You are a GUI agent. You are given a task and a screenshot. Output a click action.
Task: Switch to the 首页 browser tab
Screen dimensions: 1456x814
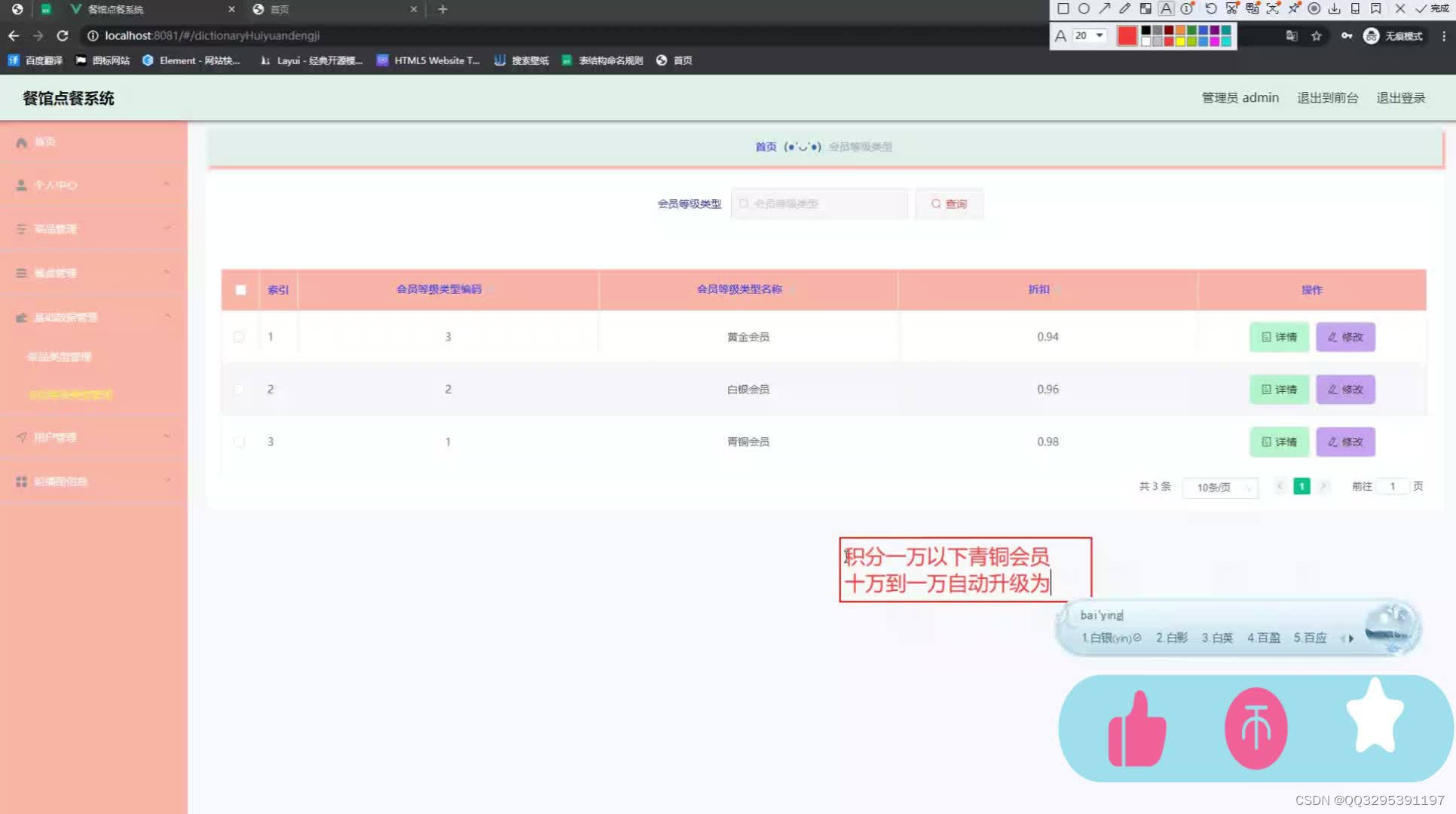tap(335, 9)
